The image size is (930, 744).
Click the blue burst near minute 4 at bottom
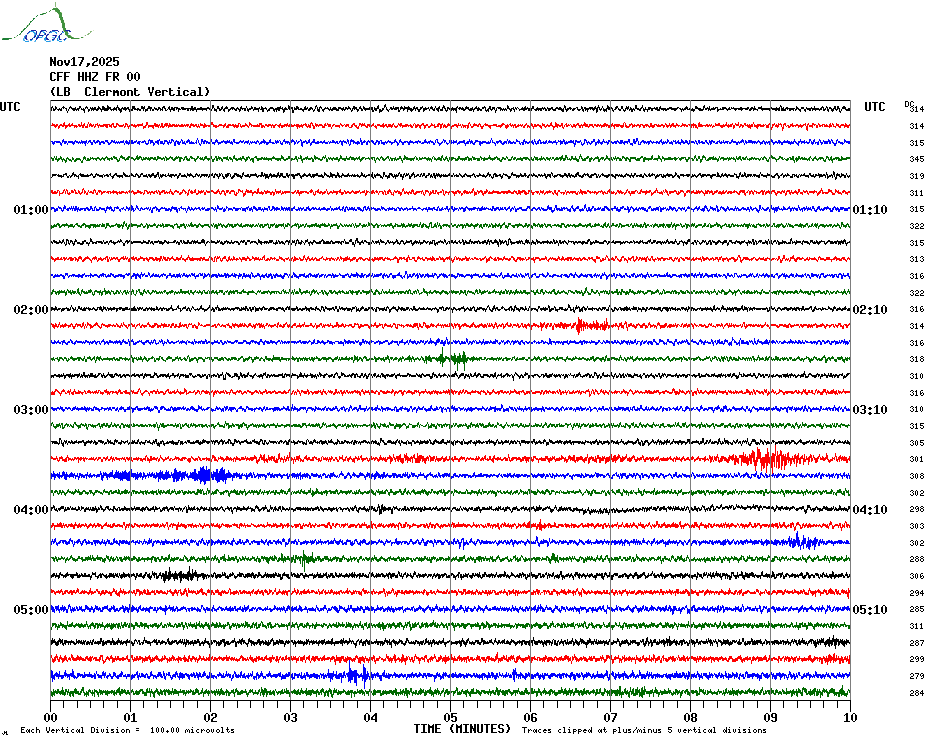coord(356,675)
